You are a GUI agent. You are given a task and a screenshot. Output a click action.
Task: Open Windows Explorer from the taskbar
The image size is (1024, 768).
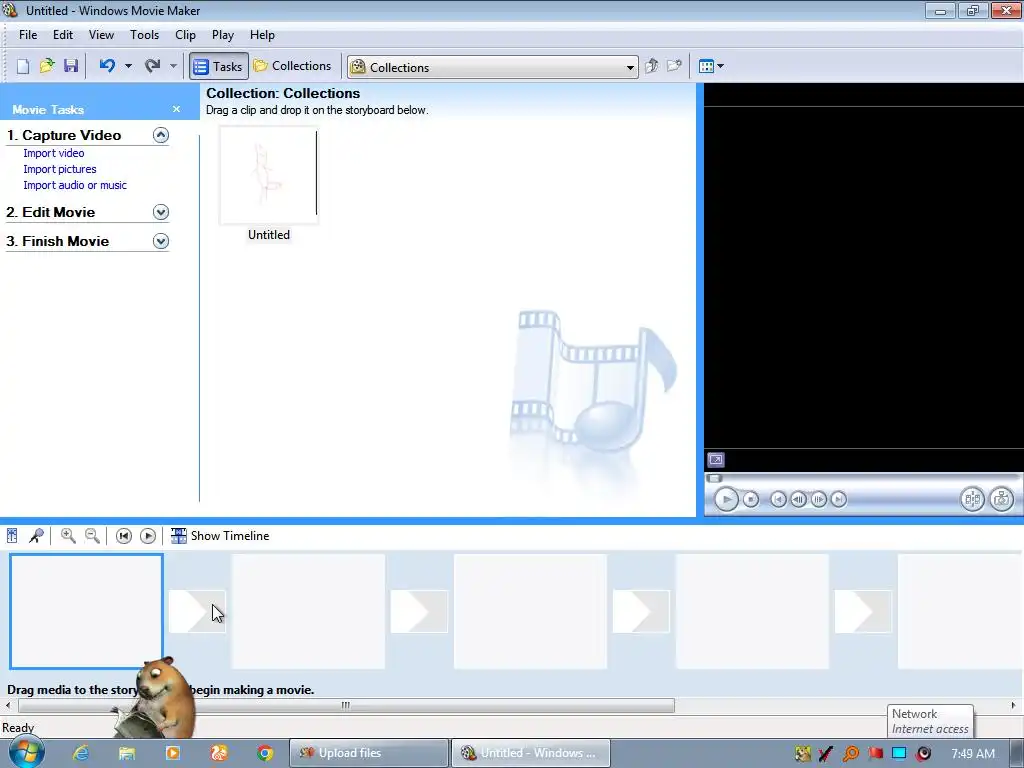[127, 753]
